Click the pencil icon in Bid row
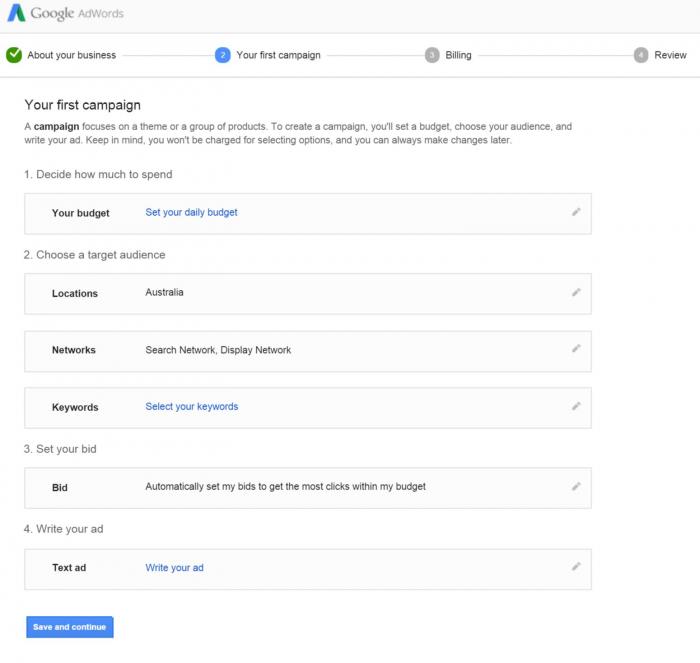This screenshot has height=663, width=700. (576, 487)
